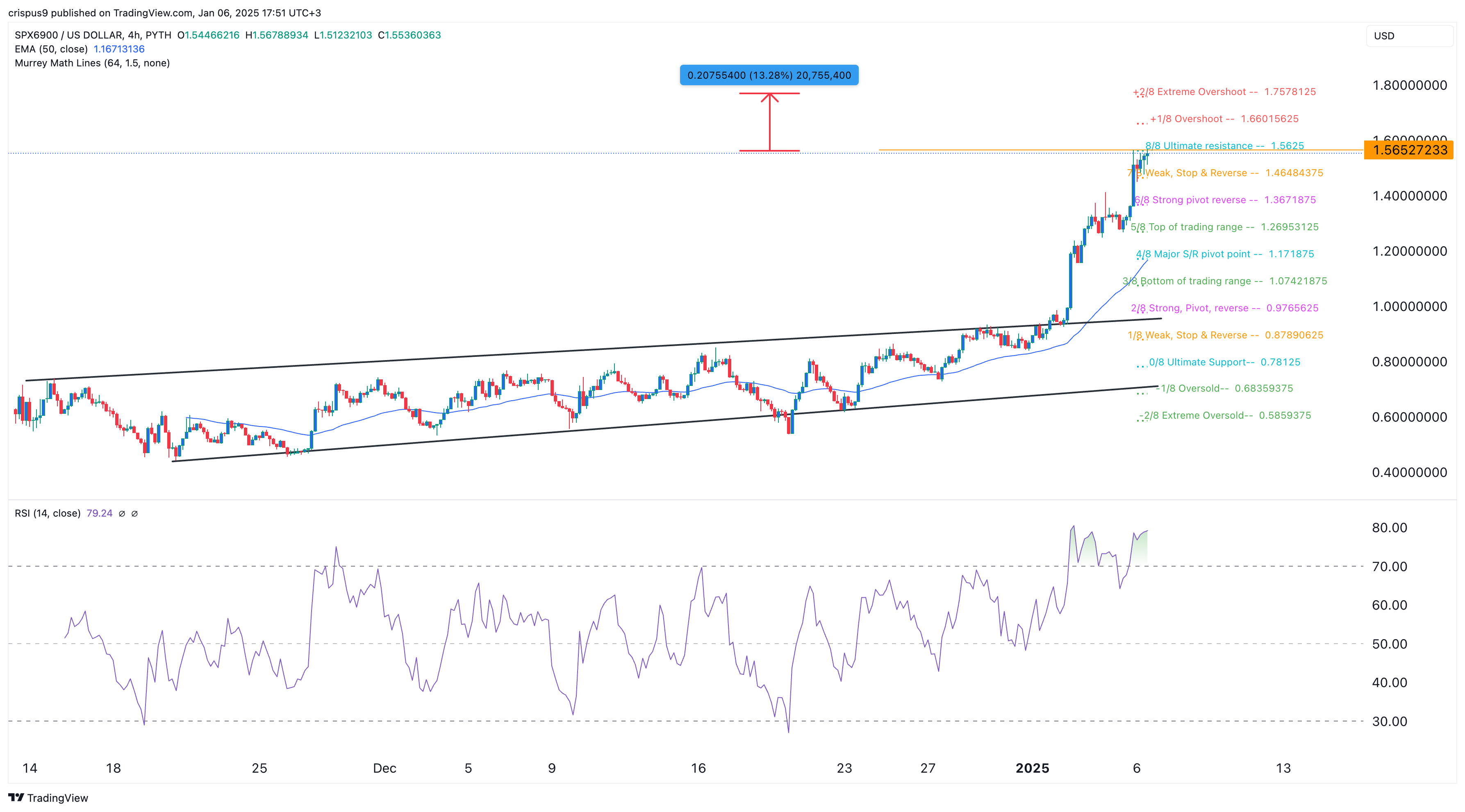Open the USD currency selector box
The height and width of the screenshot is (812, 1465).
(x=1409, y=36)
